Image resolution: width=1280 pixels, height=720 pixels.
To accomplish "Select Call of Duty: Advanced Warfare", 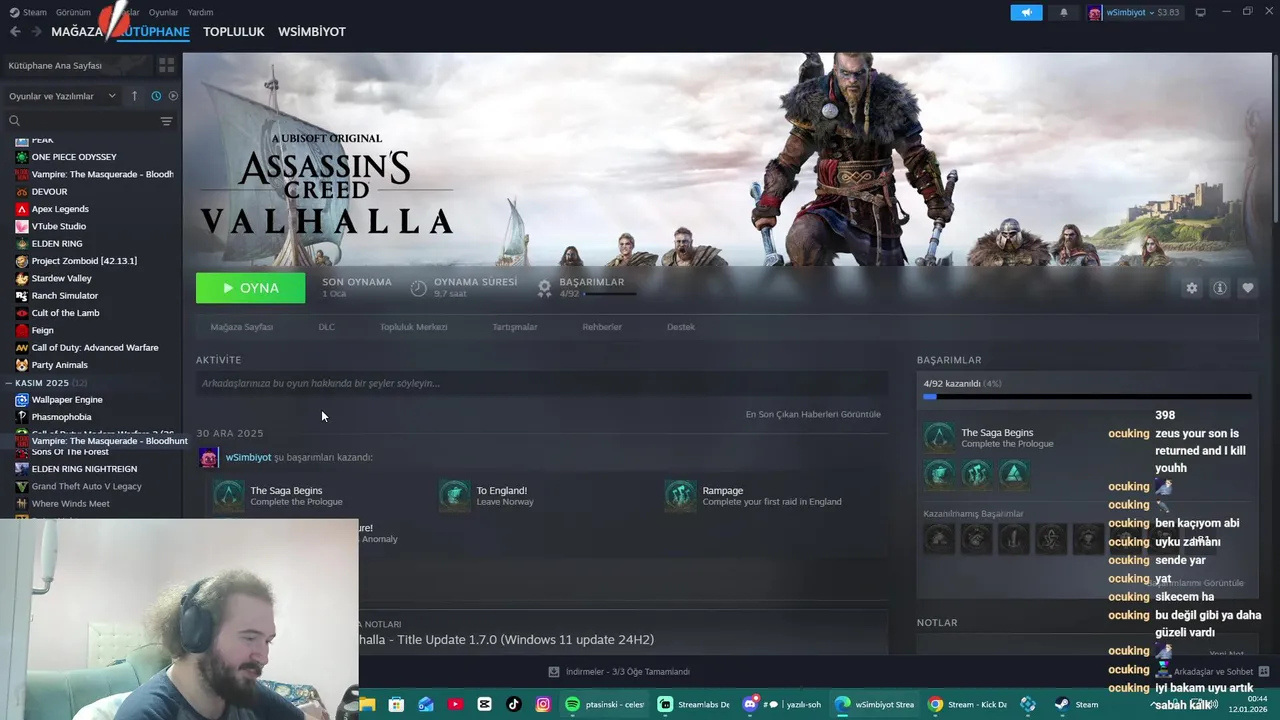I will click(x=95, y=348).
